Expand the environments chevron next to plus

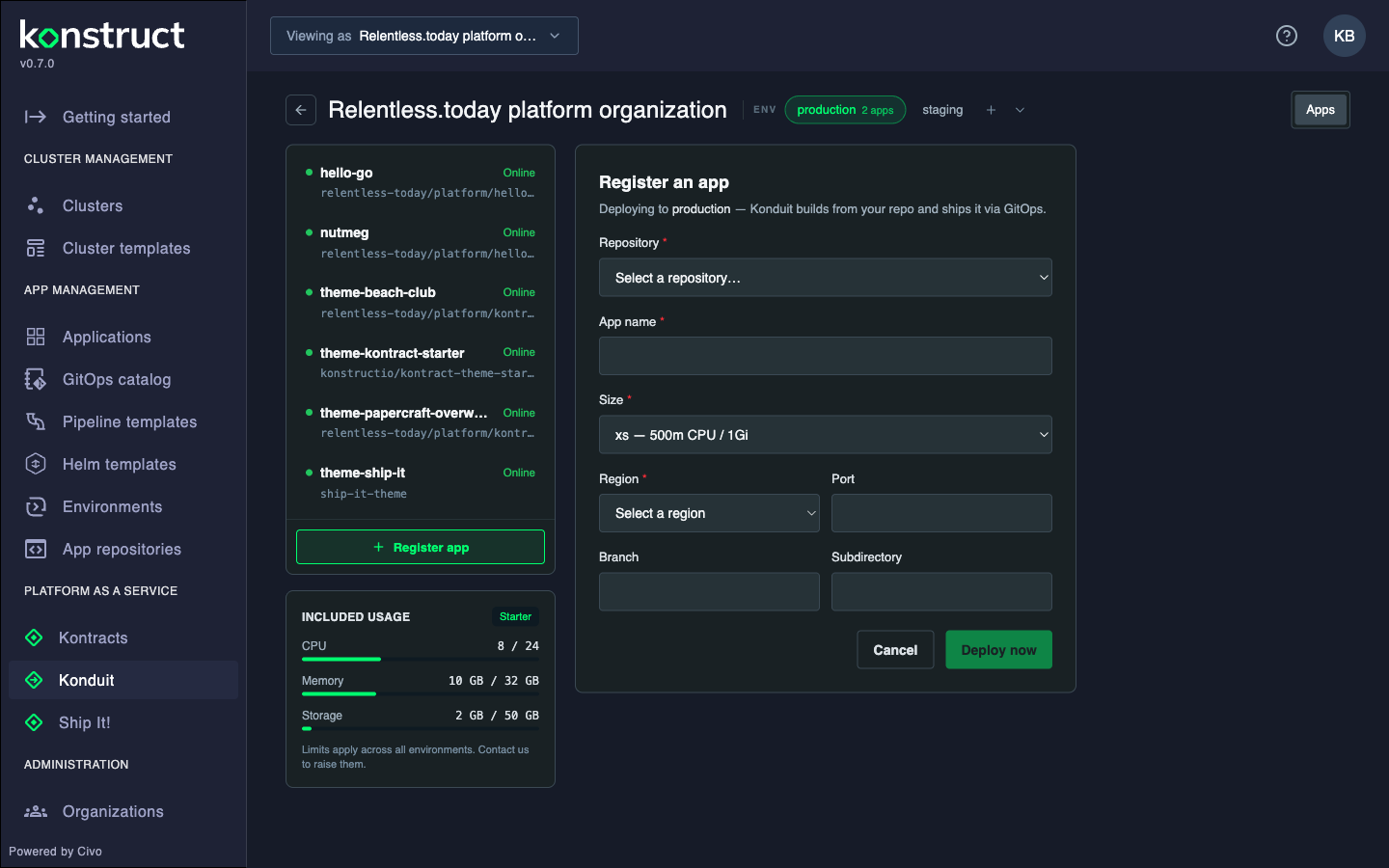click(x=1020, y=110)
